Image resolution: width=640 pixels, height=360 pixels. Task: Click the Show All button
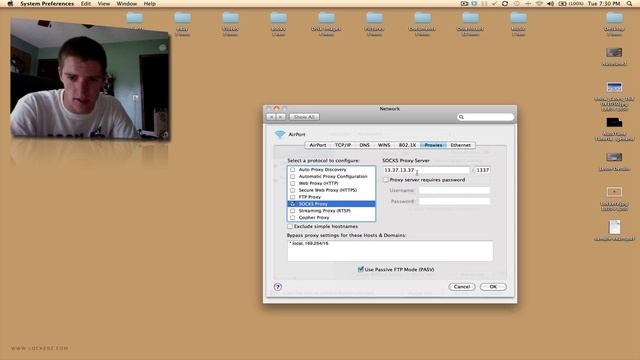click(x=304, y=117)
